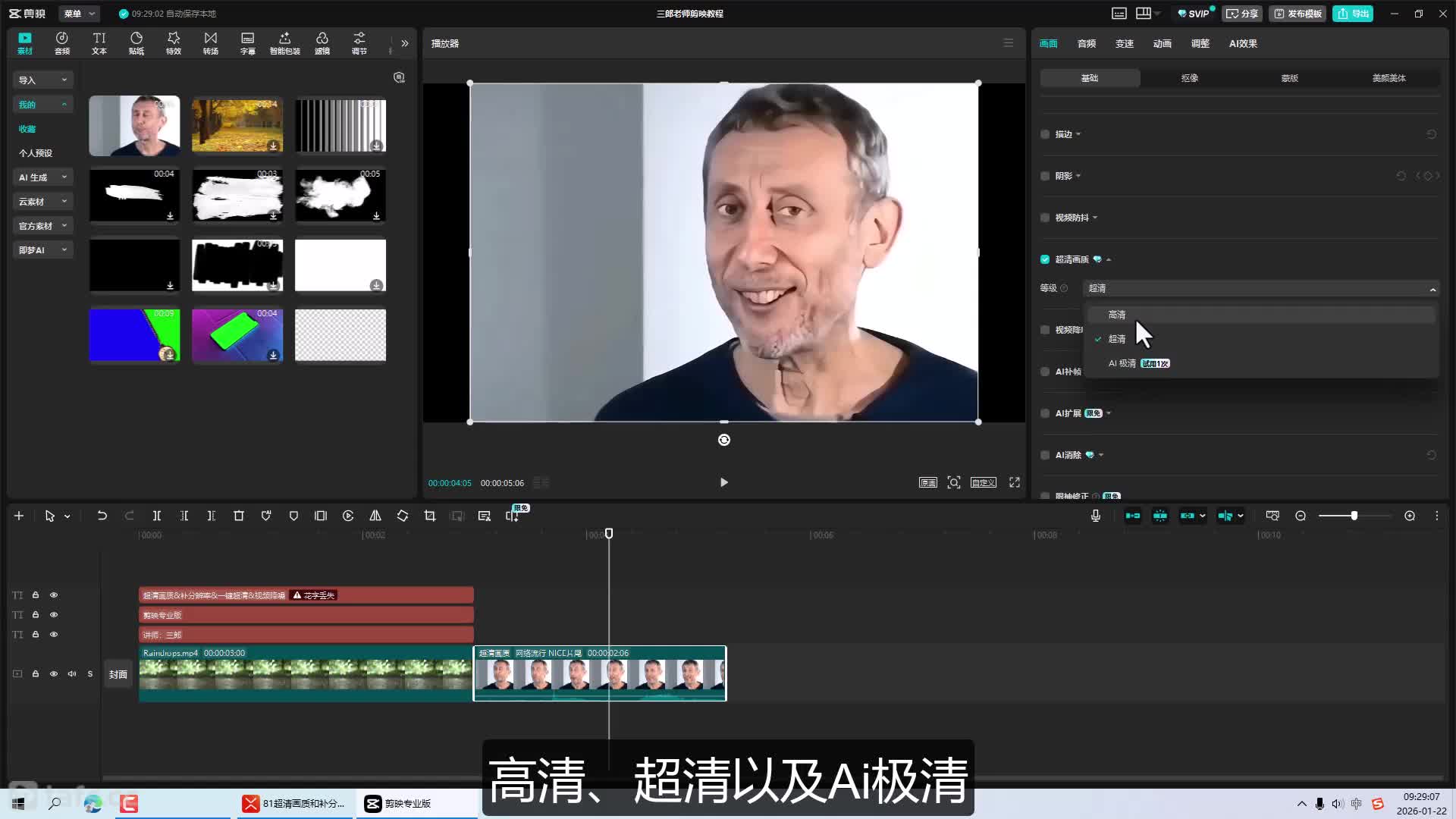Open the 特效 (Effects) panel
Viewport: 1456px width, 819px height.
174,42
